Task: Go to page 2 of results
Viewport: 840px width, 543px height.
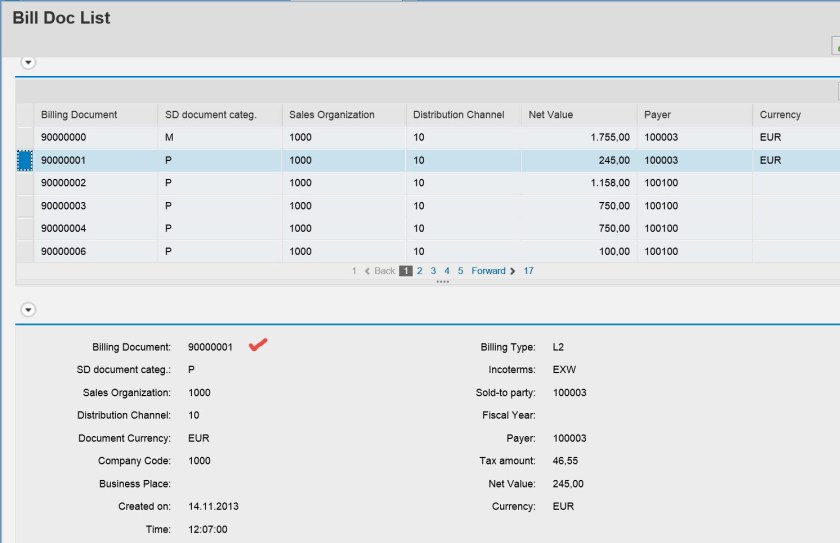Action: [420, 271]
